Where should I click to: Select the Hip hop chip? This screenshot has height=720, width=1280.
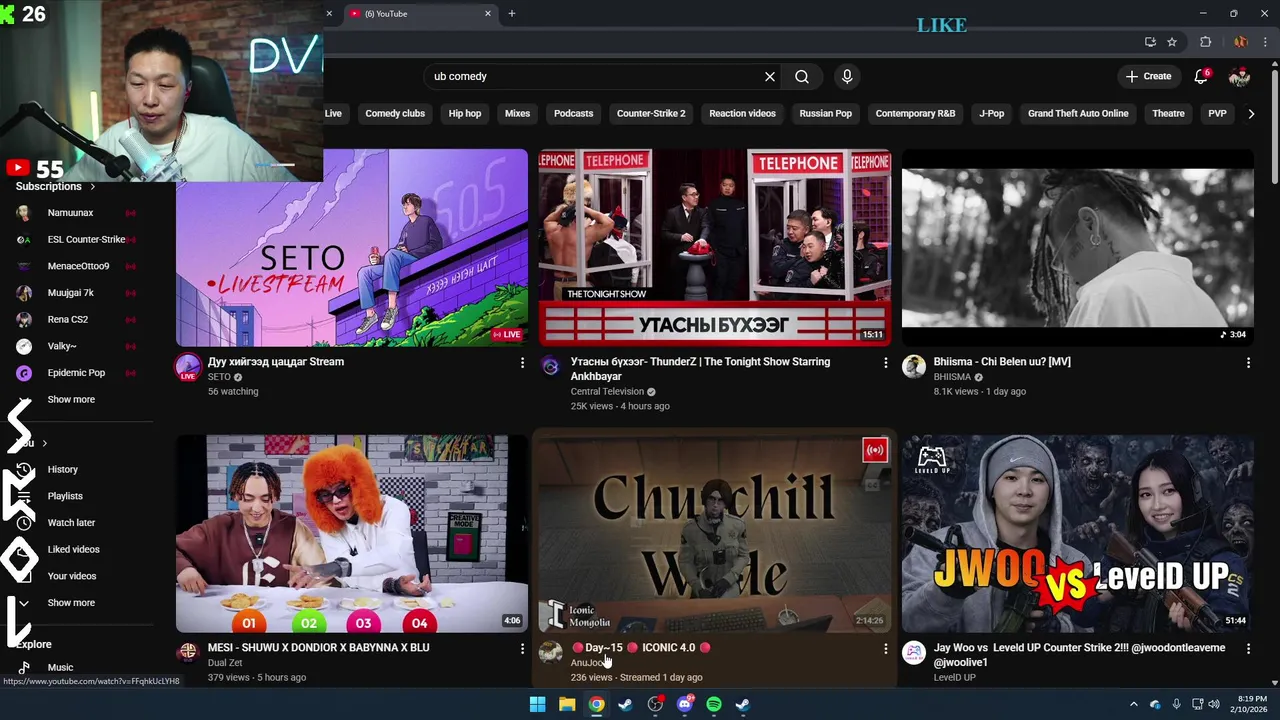[x=465, y=114]
